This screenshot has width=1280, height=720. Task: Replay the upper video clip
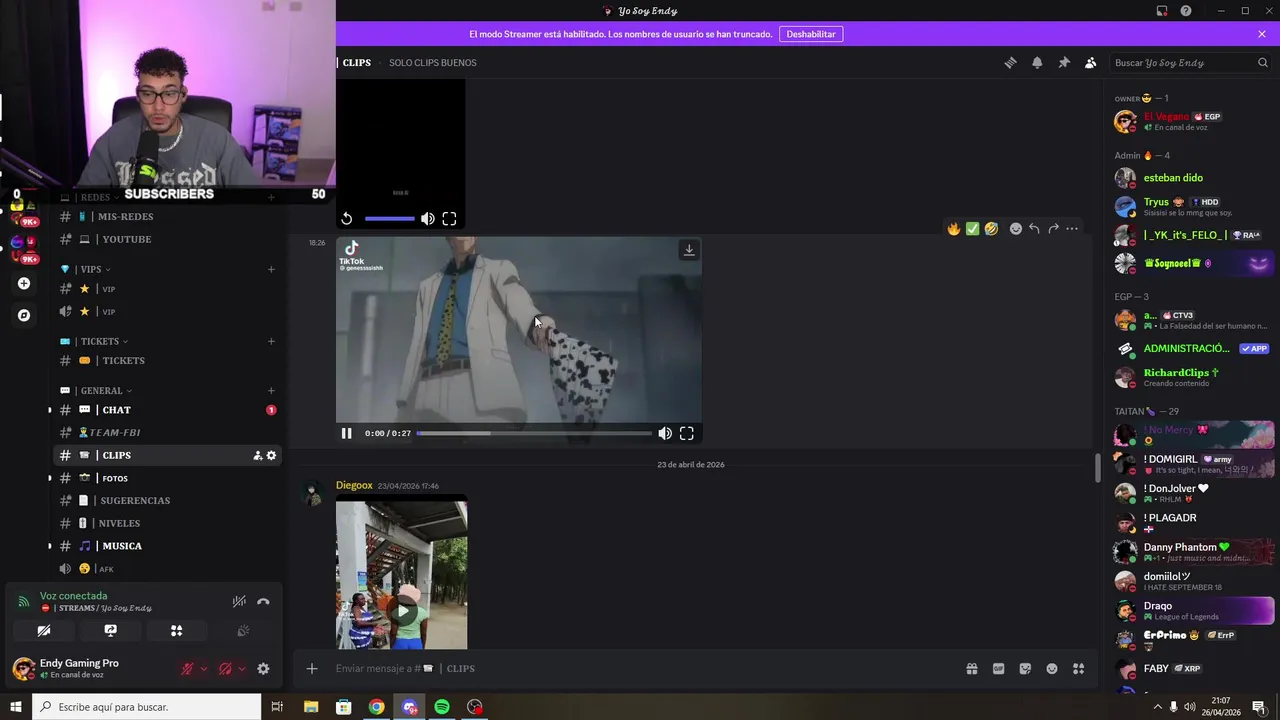click(346, 219)
